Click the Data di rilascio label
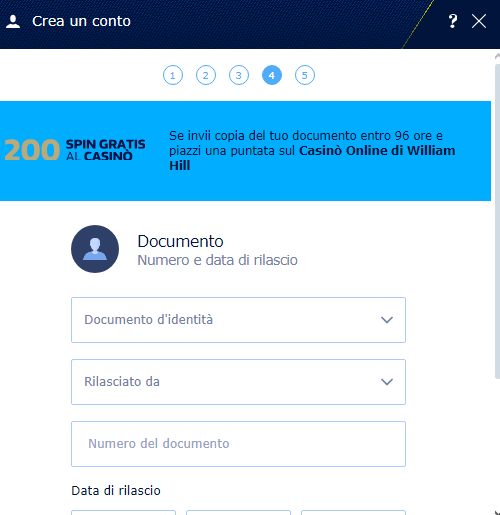This screenshot has width=500, height=515. click(x=116, y=491)
